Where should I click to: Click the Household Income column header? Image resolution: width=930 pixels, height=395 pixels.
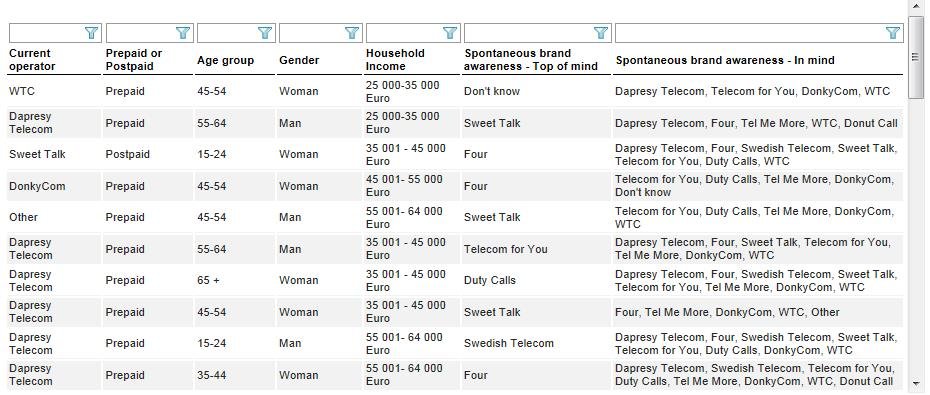click(x=395, y=60)
